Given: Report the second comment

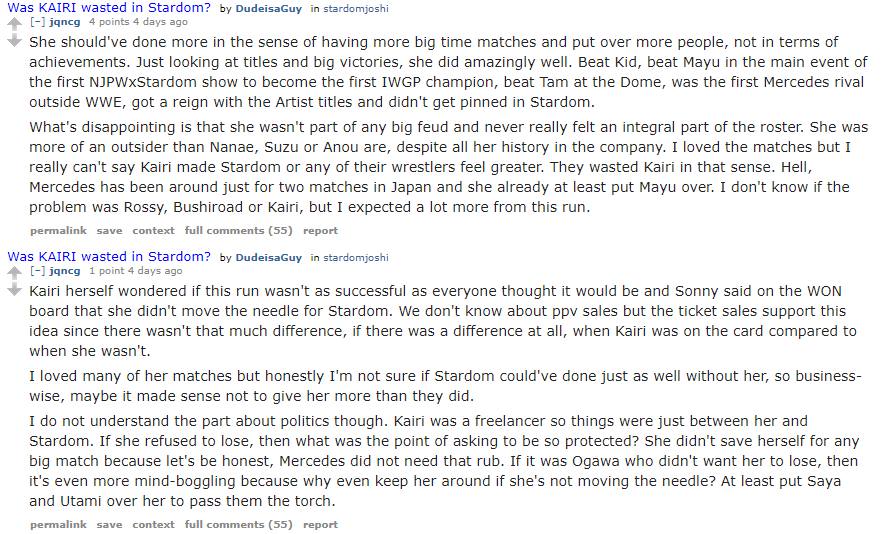Looking at the screenshot, I should [x=320, y=524].
